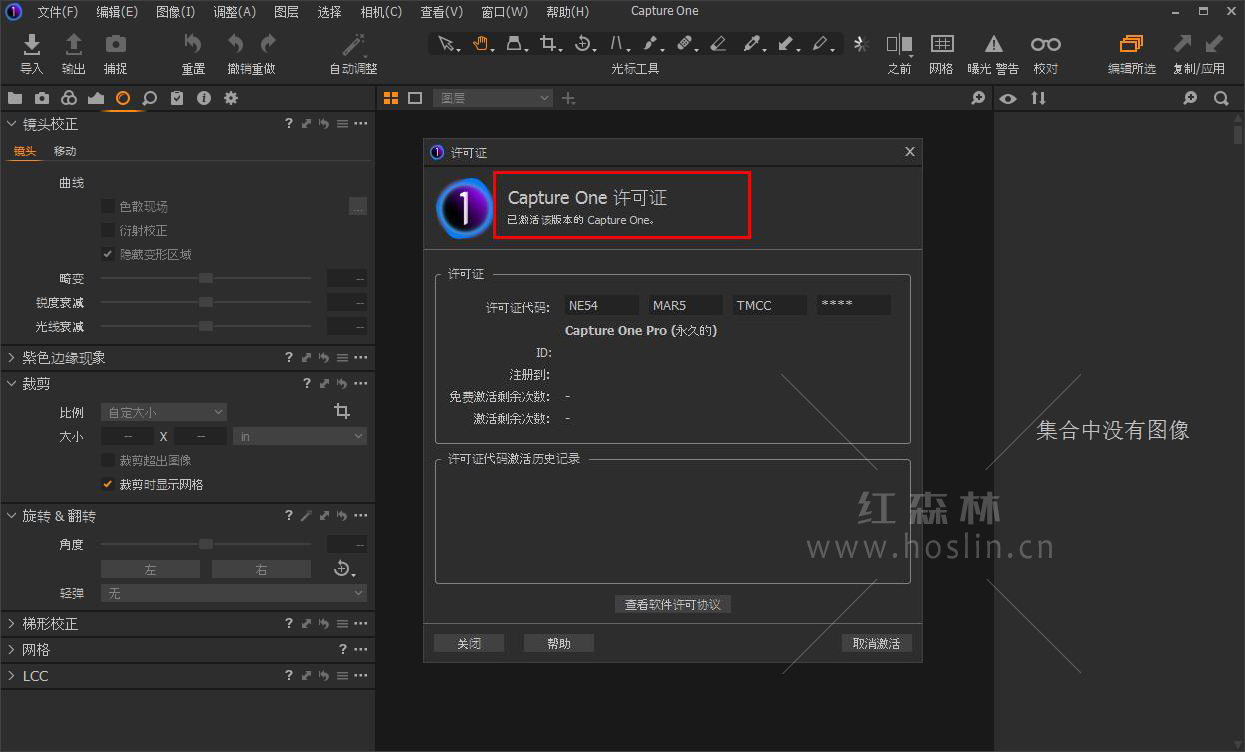The image size is (1245, 752).
Task: Toggle the 裁剪超出图像 checkbox
Action: point(108,461)
